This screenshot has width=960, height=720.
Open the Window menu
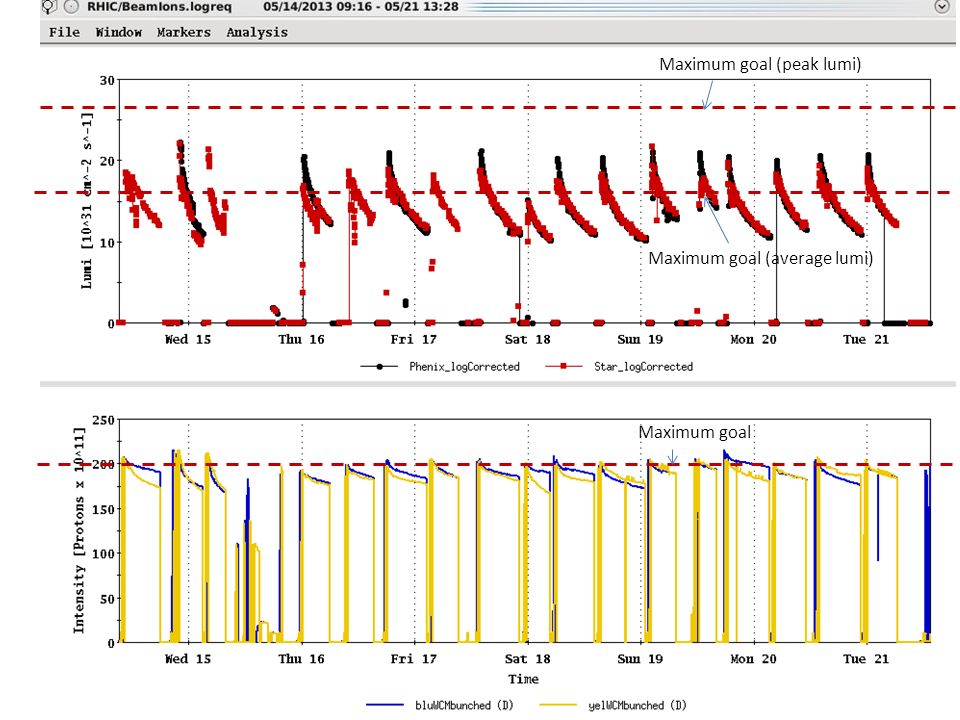coord(119,32)
